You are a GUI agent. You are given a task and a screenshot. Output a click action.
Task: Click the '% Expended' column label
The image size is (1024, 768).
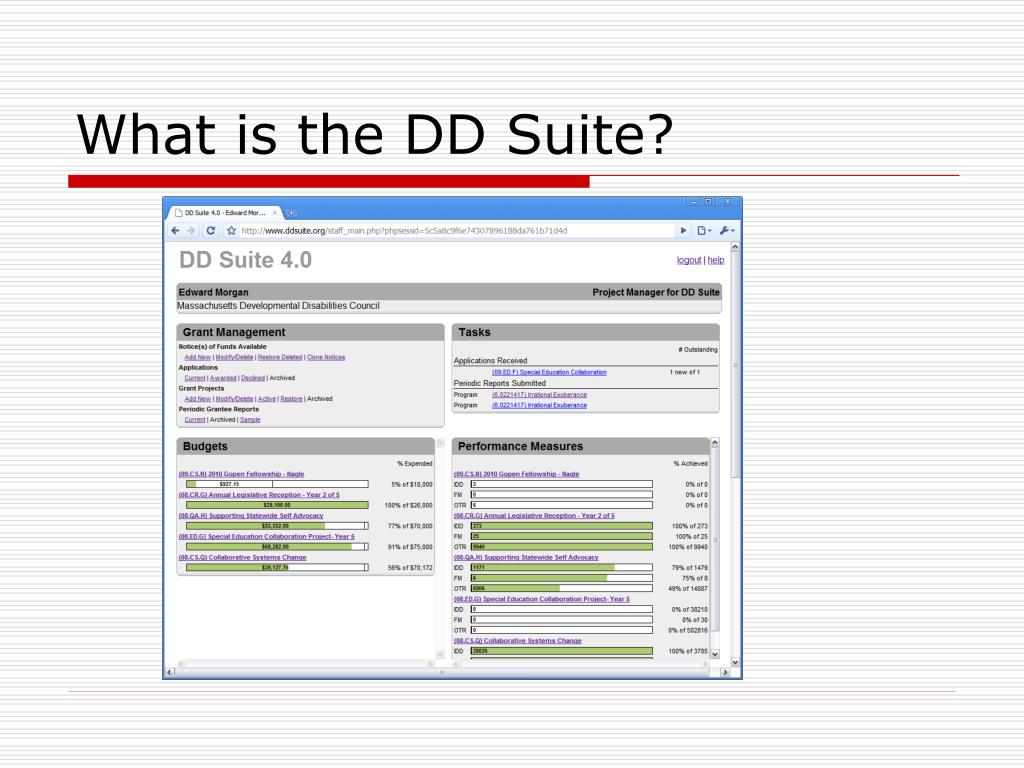(x=415, y=464)
